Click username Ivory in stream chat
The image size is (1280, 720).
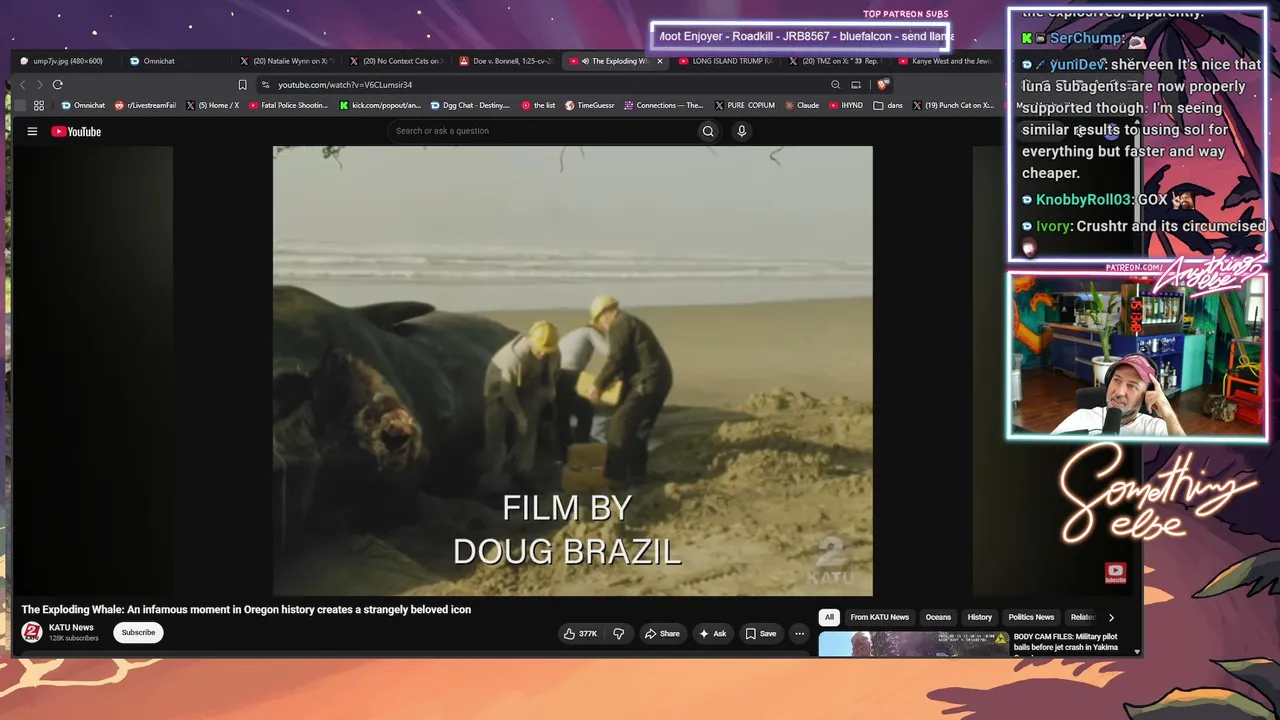tap(1053, 226)
